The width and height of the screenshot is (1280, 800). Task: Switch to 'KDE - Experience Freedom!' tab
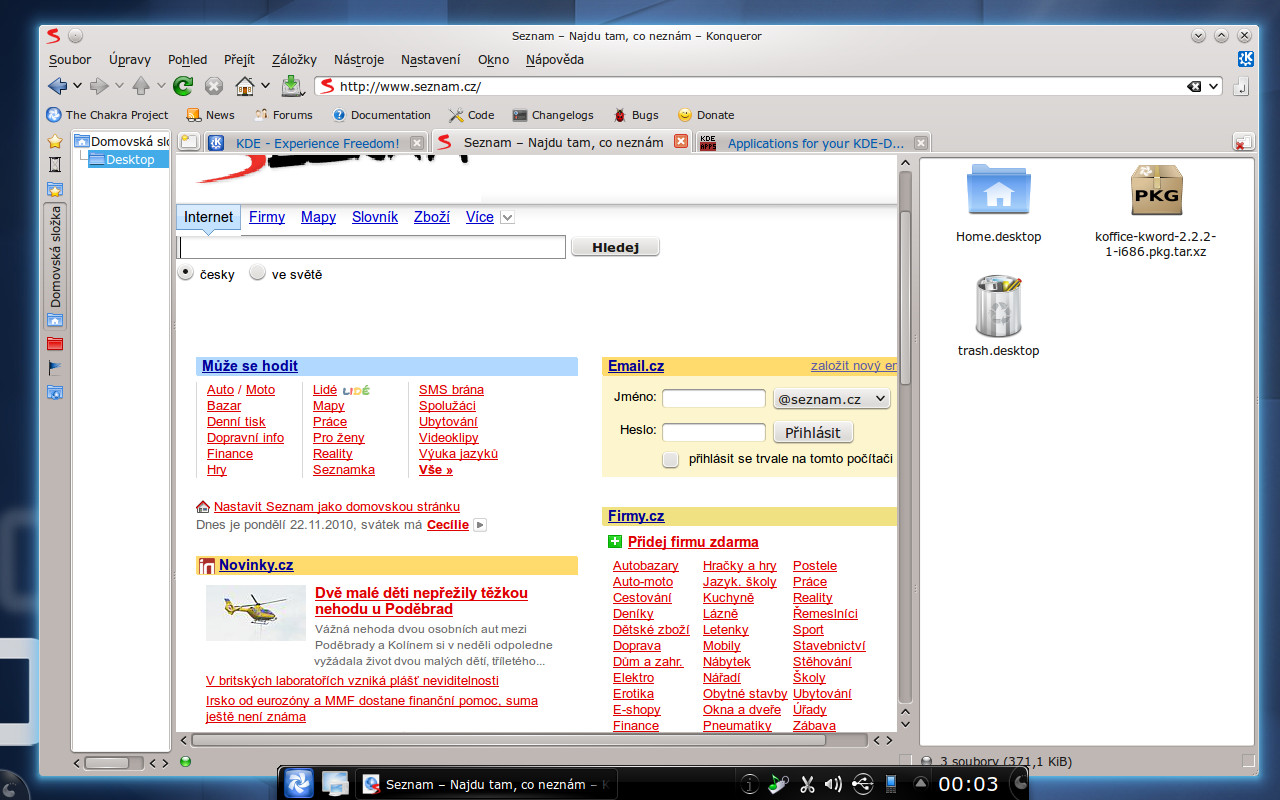coord(316,143)
